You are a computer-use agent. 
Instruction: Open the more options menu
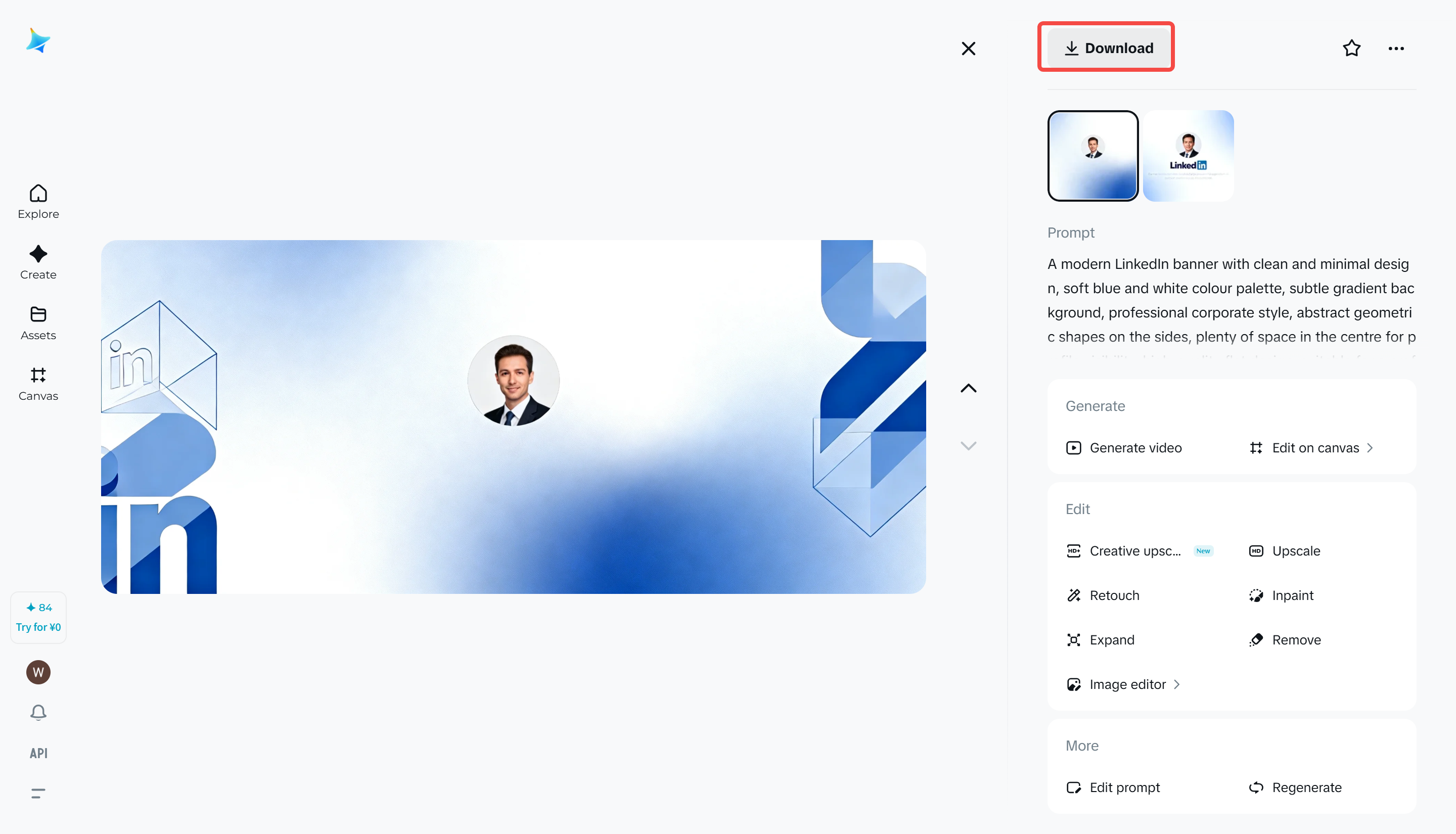coord(1396,48)
